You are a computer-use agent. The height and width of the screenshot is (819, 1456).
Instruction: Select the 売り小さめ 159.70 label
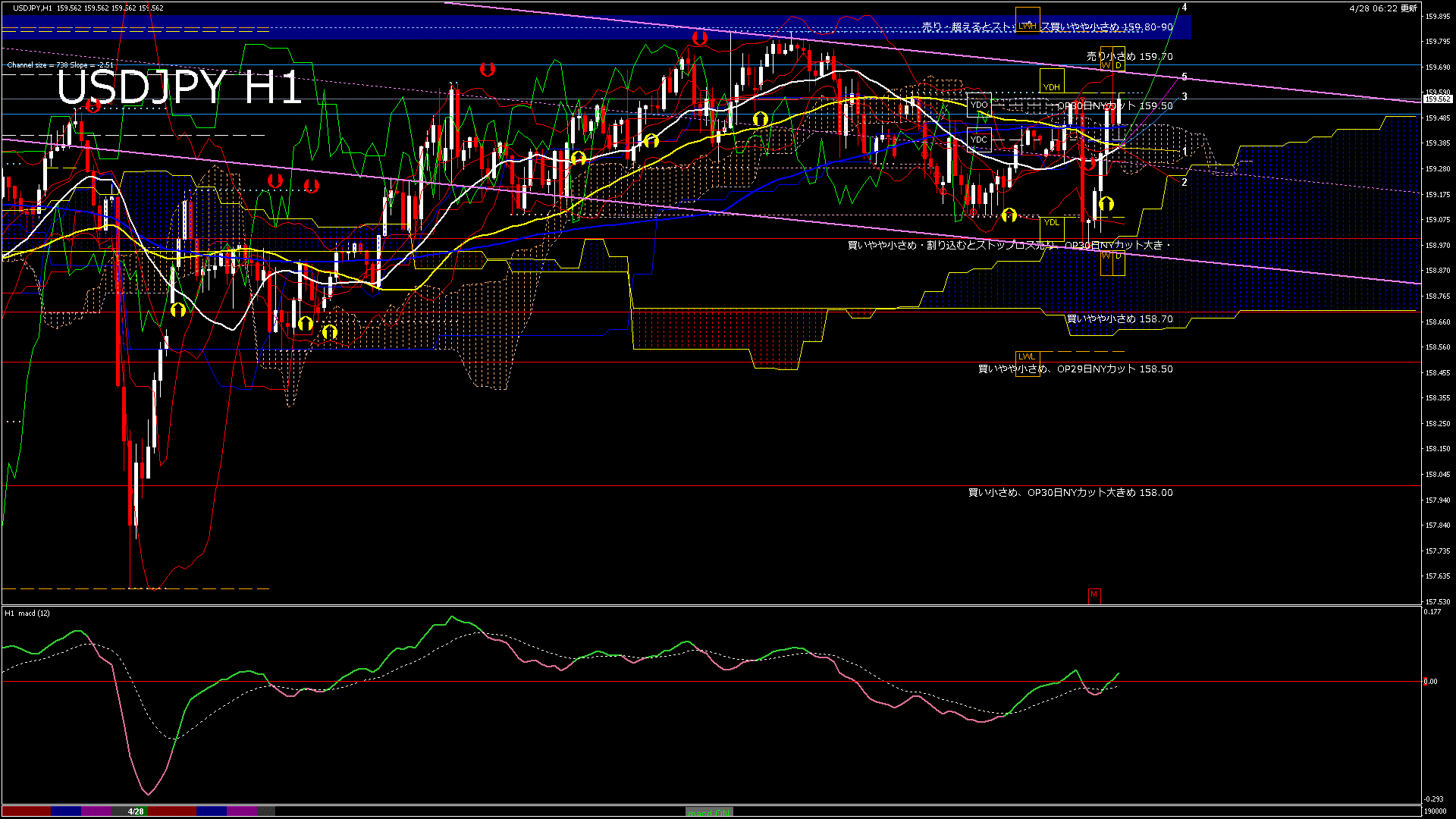[1129, 56]
